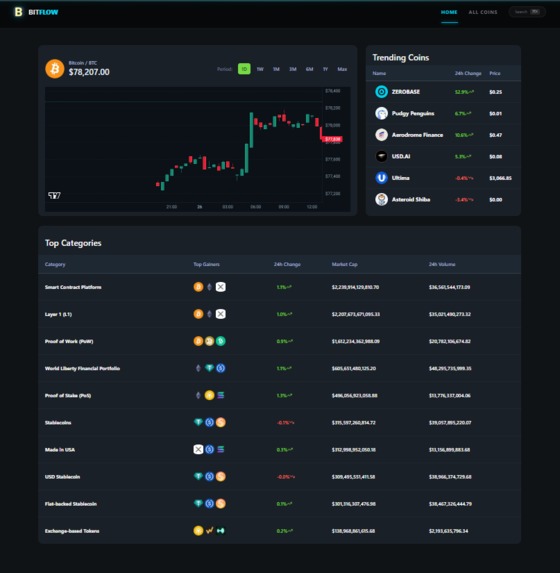The height and width of the screenshot is (573, 560).
Task: Focus the header search field
Action: [x=527, y=12]
